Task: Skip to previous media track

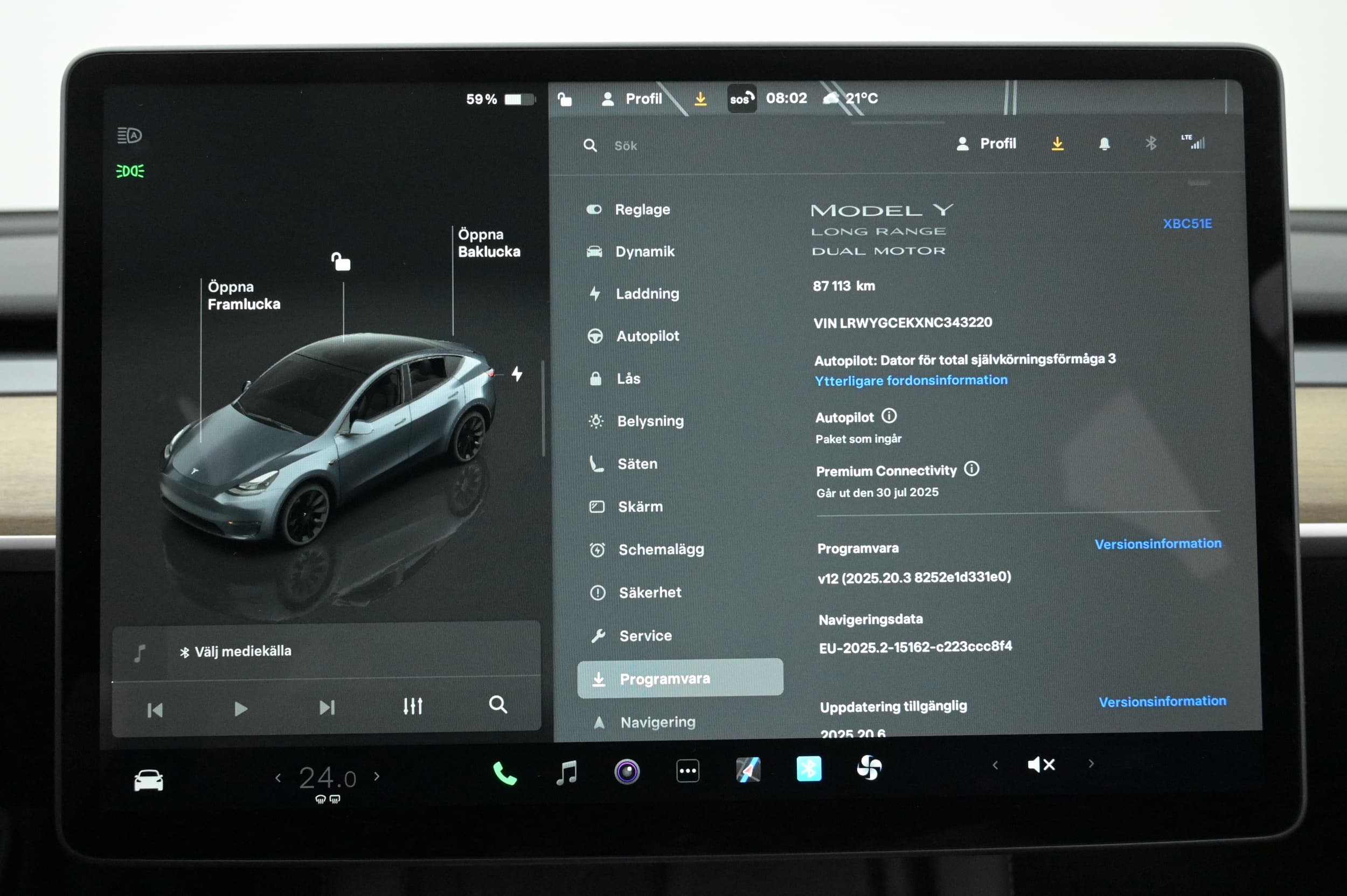Action: pyautogui.click(x=155, y=710)
